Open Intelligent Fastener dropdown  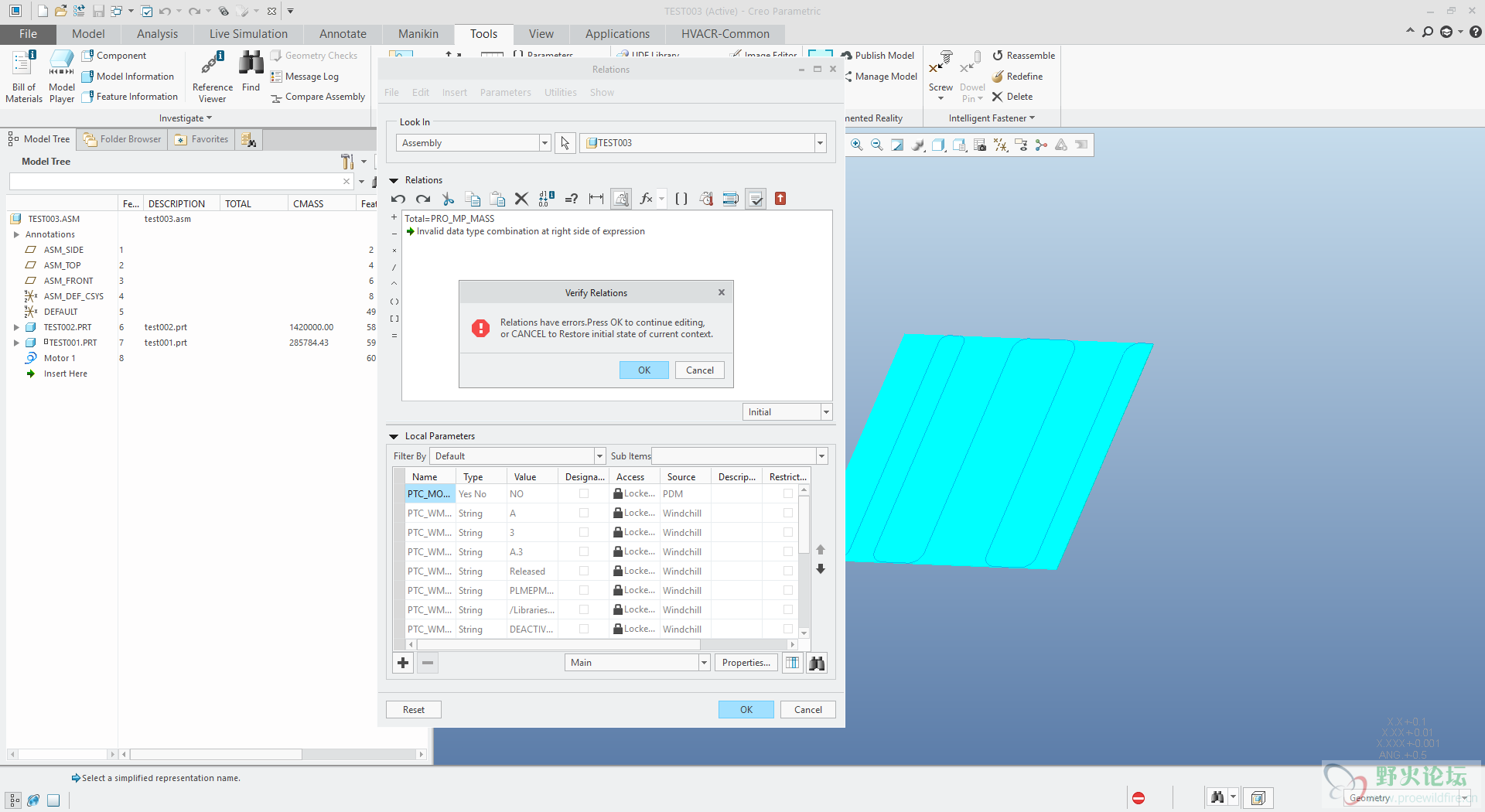[992, 118]
